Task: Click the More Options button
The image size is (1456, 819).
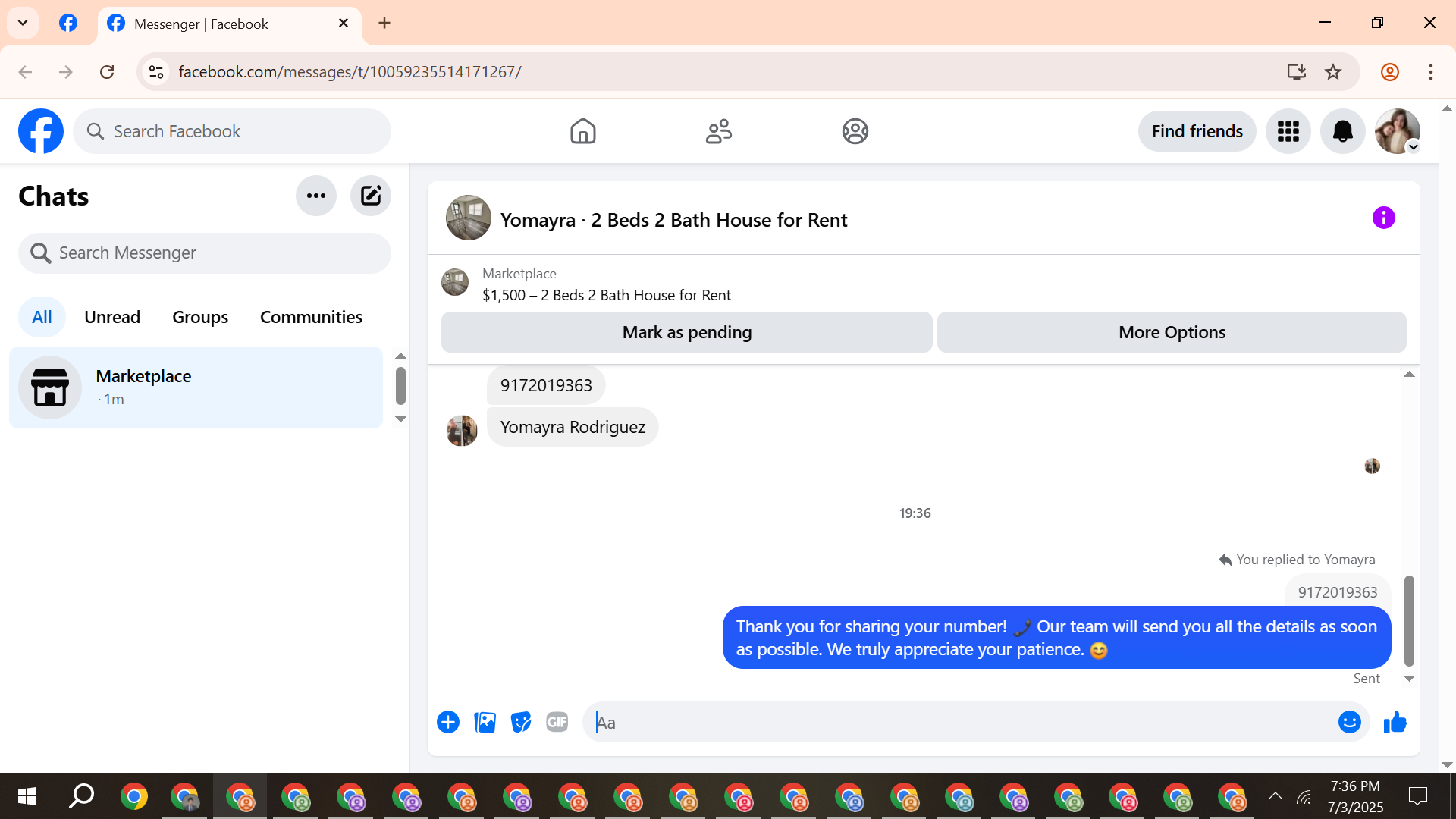Action: pyautogui.click(x=1171, y=332)
